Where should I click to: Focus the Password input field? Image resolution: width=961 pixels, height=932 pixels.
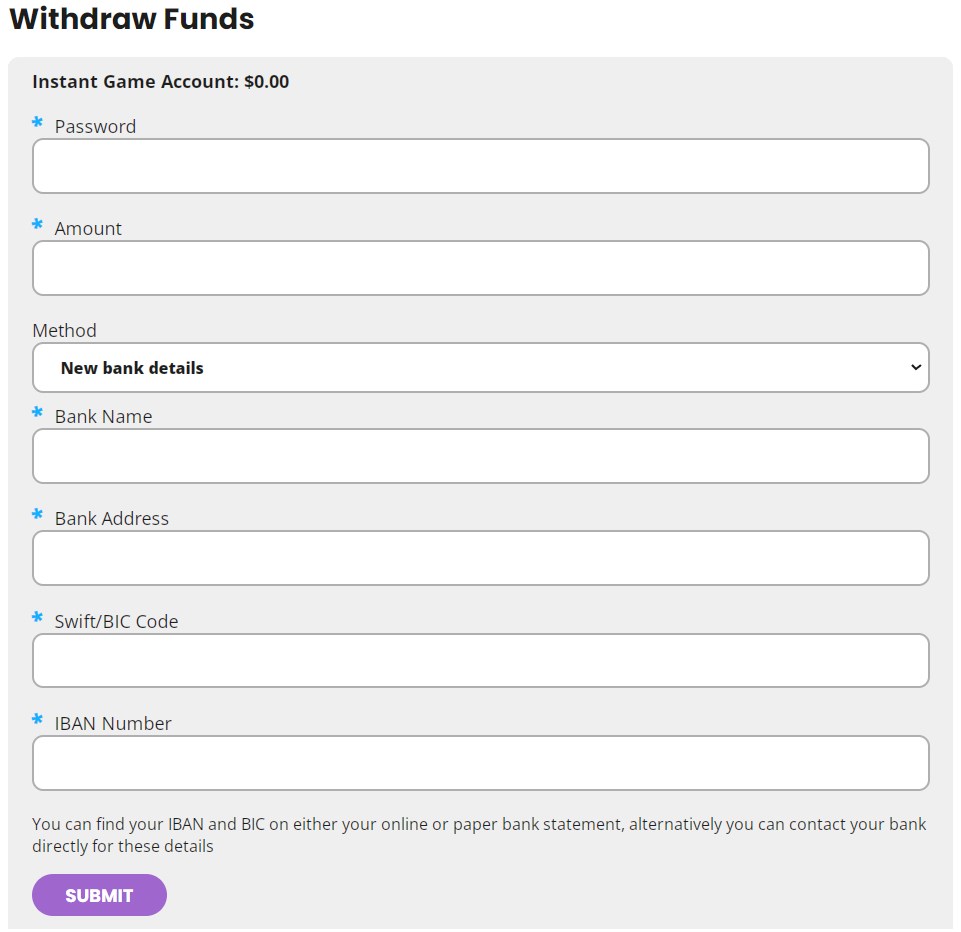480,166
